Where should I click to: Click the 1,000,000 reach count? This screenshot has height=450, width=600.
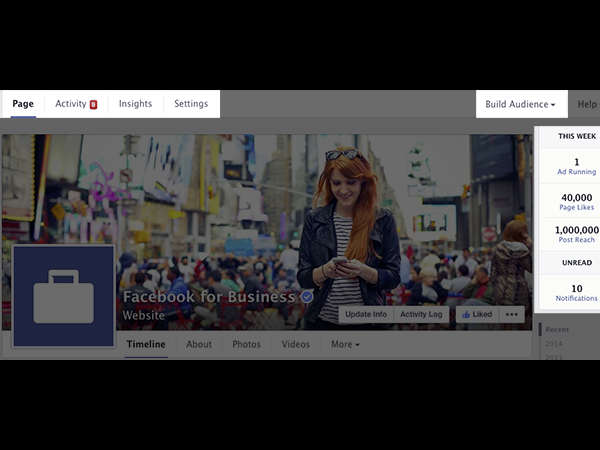[x=577, y=230]
